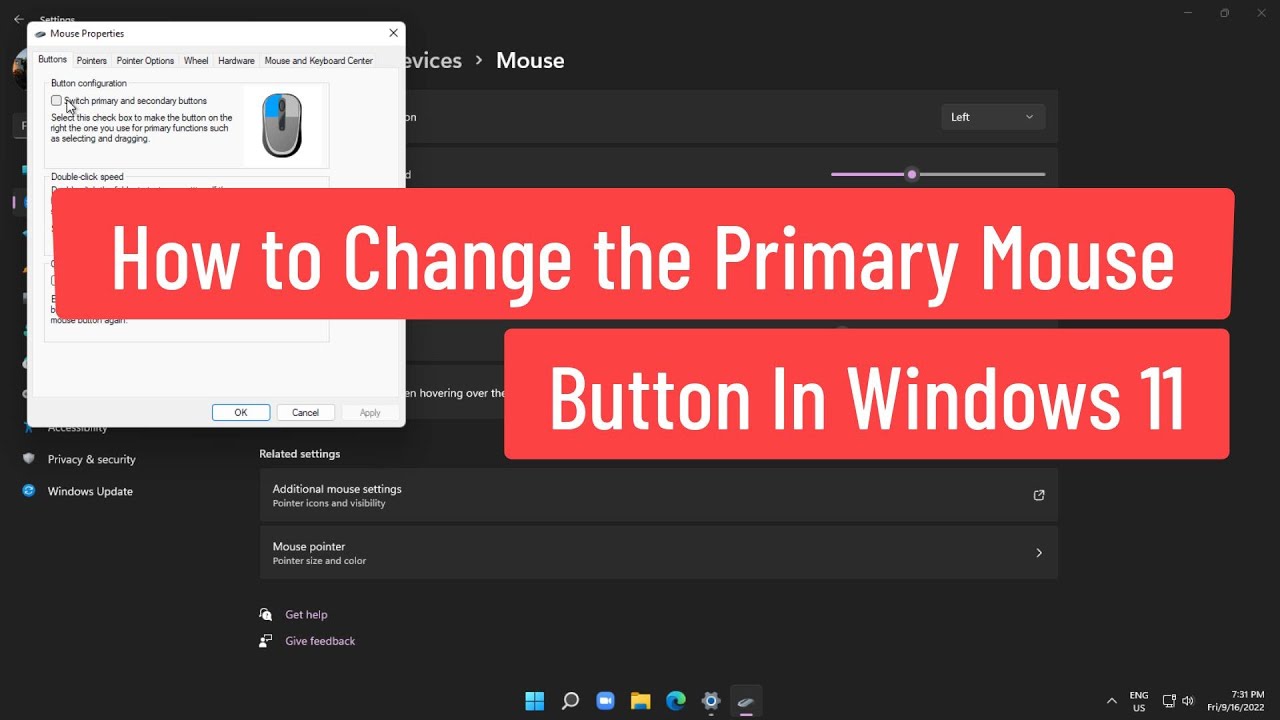Click the ENG US language indicator
1280x720 pixels.
1139,701
